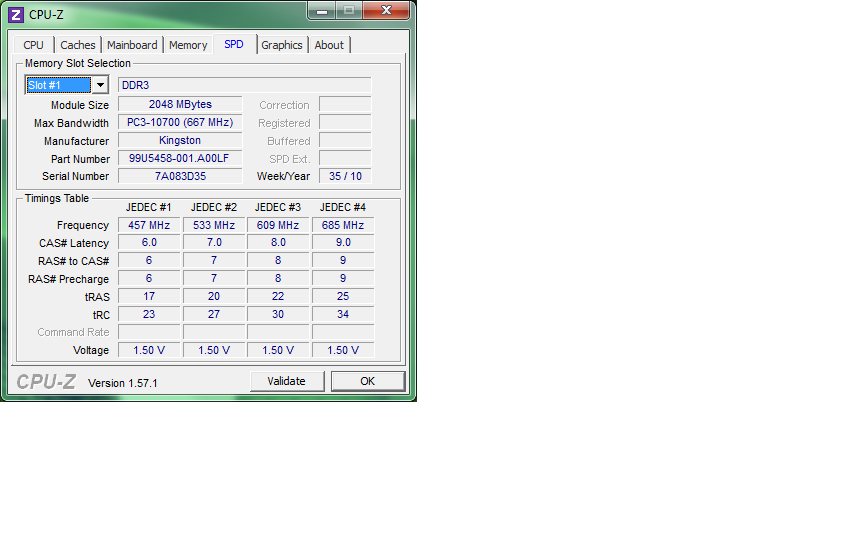
Task: Click the PC3-10700 (667 MHz) bandwidth value
Action: (x=180, y=122)
